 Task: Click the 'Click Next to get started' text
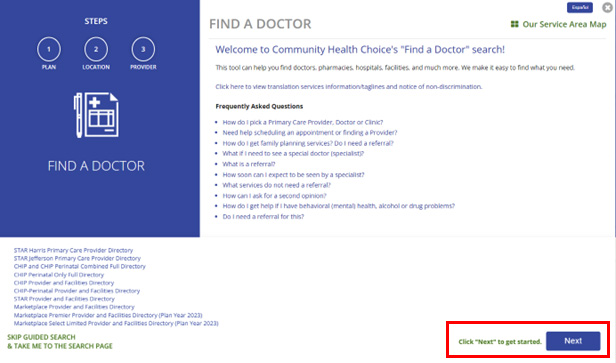pyautogui.click(x=500, y=342)
